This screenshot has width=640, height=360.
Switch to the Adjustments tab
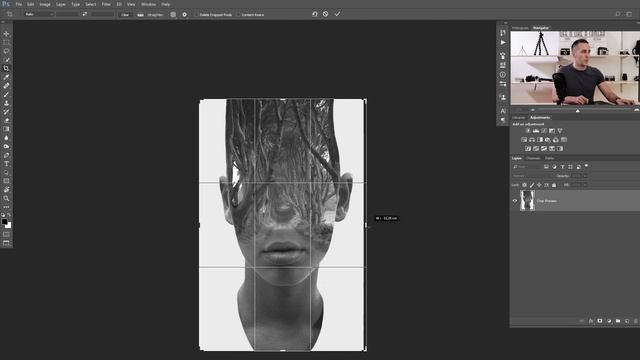point(540,118)
